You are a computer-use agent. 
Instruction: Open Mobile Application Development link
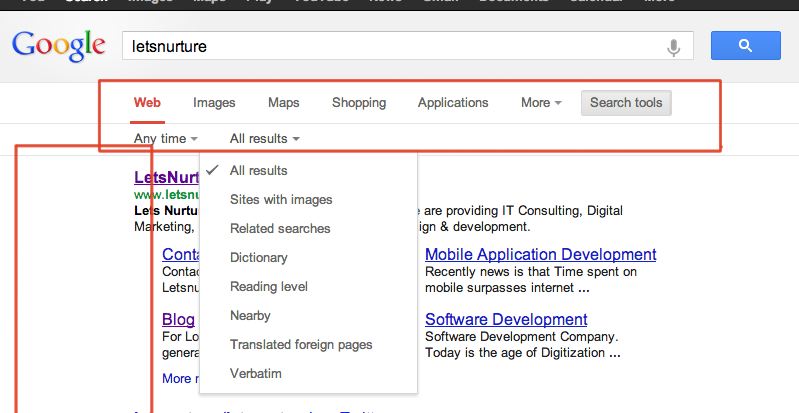coord(541,254)
